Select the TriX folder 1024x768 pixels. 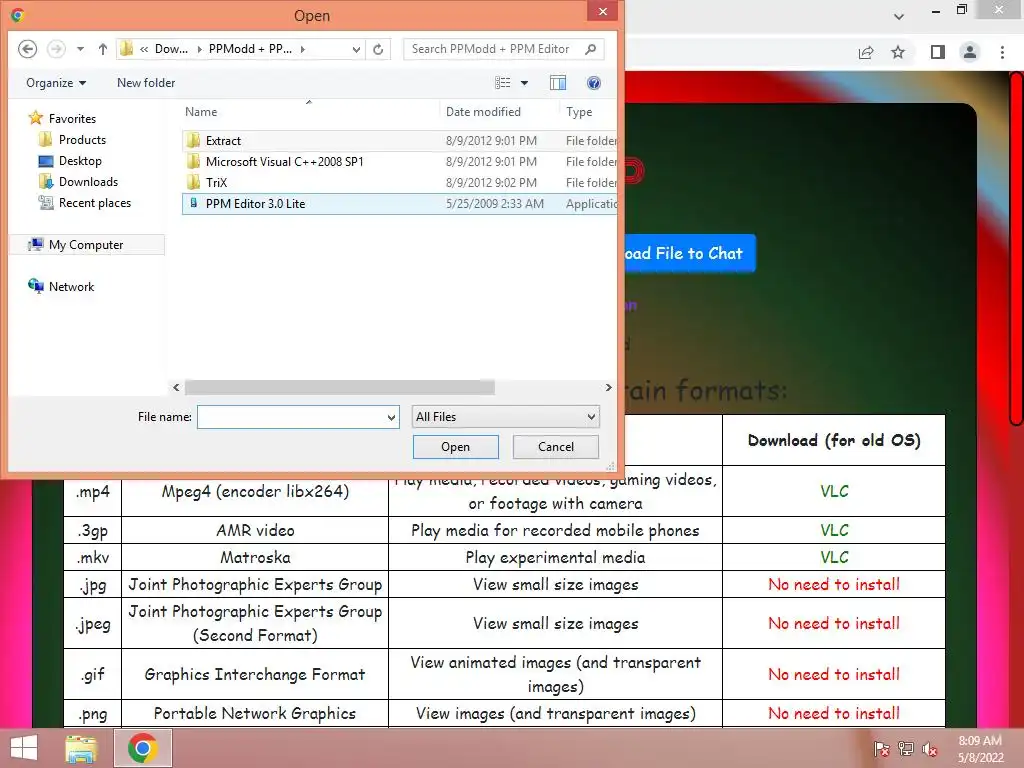point(399,182)
